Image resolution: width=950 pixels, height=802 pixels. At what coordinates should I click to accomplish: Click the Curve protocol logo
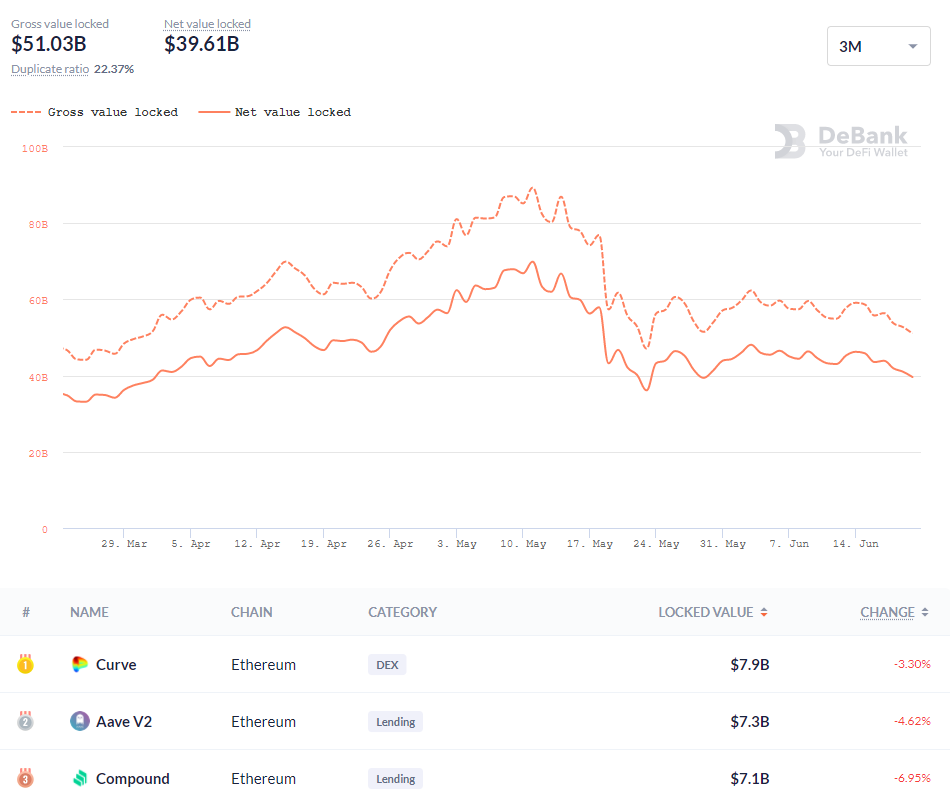click(80, 664)
